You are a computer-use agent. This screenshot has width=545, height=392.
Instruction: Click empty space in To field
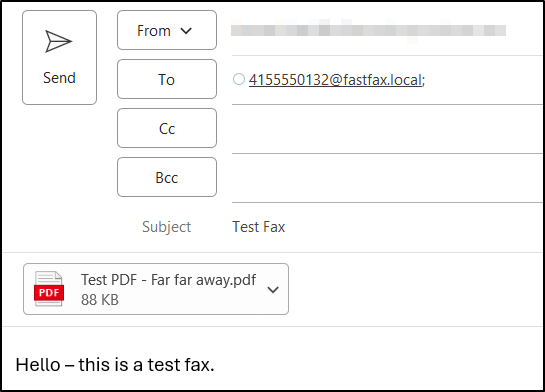483,80
